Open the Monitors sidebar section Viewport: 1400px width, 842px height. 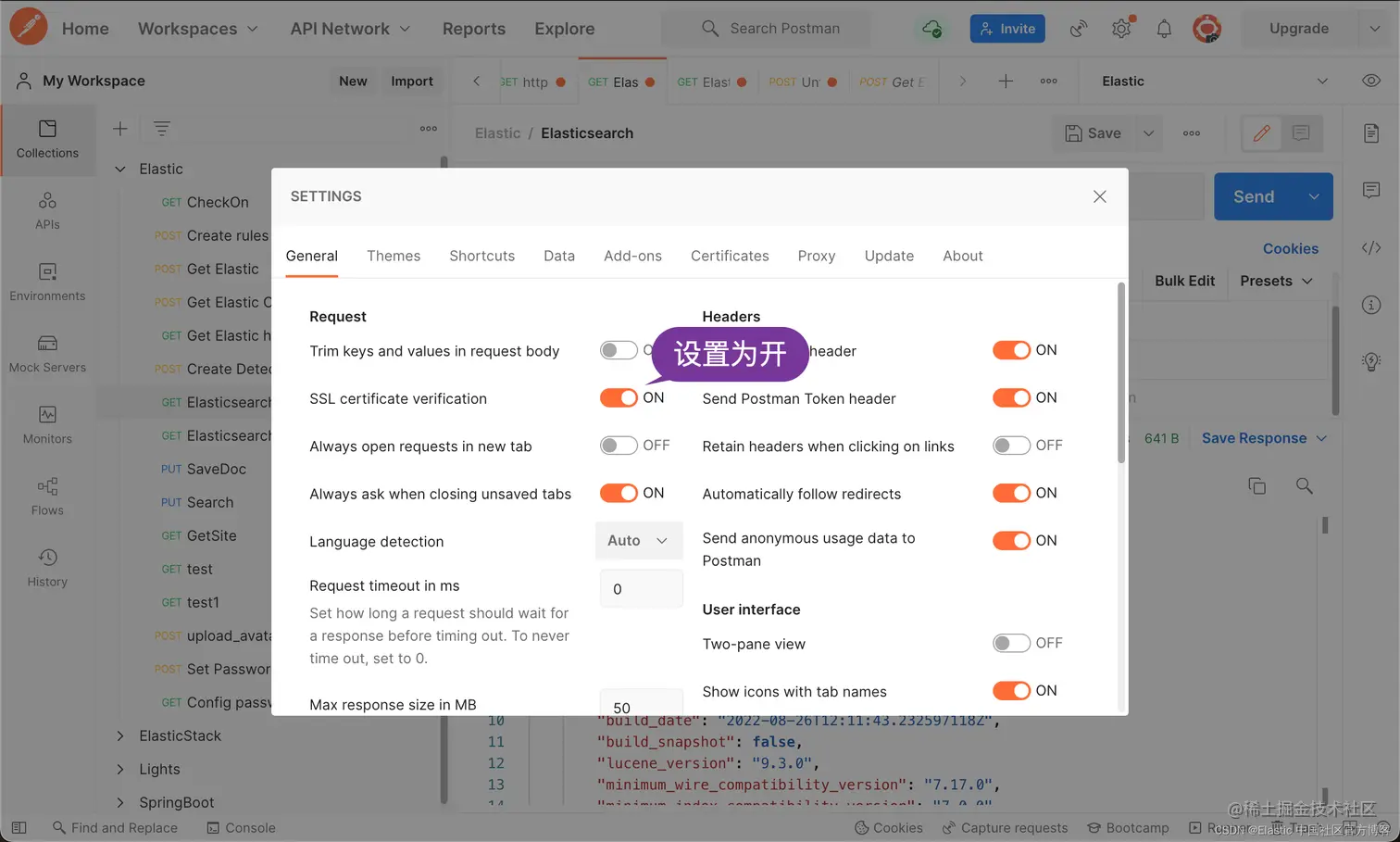(47, 425)
